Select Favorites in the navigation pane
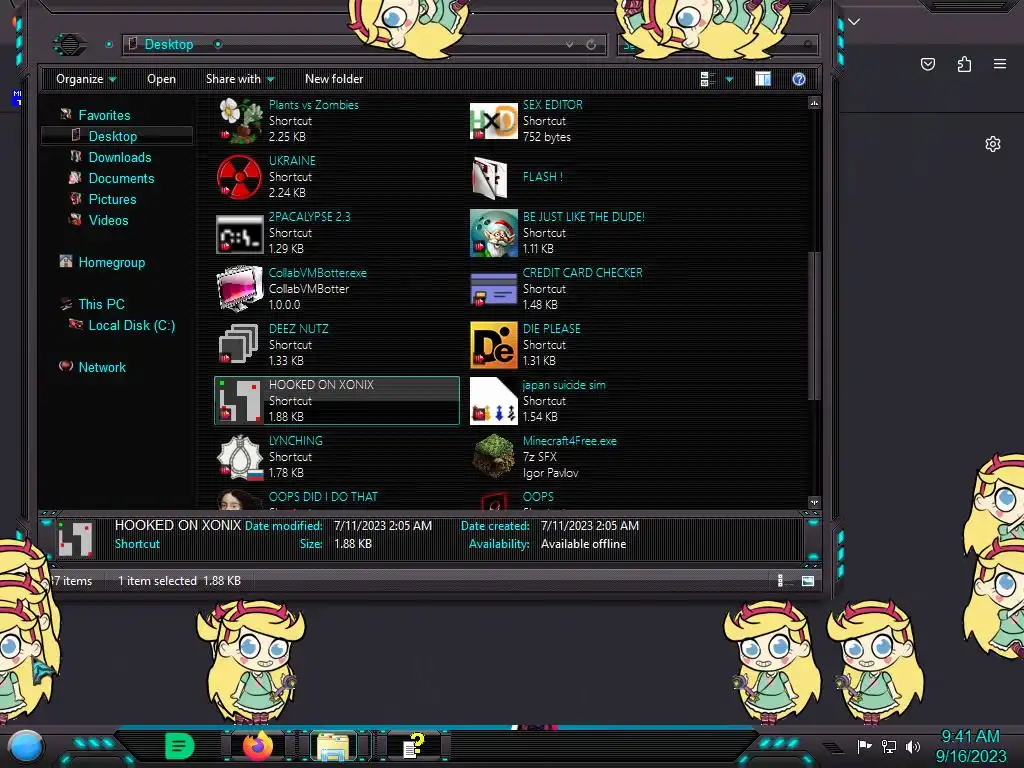Screen dimensions: 1024x768 [x=104, y=116]
